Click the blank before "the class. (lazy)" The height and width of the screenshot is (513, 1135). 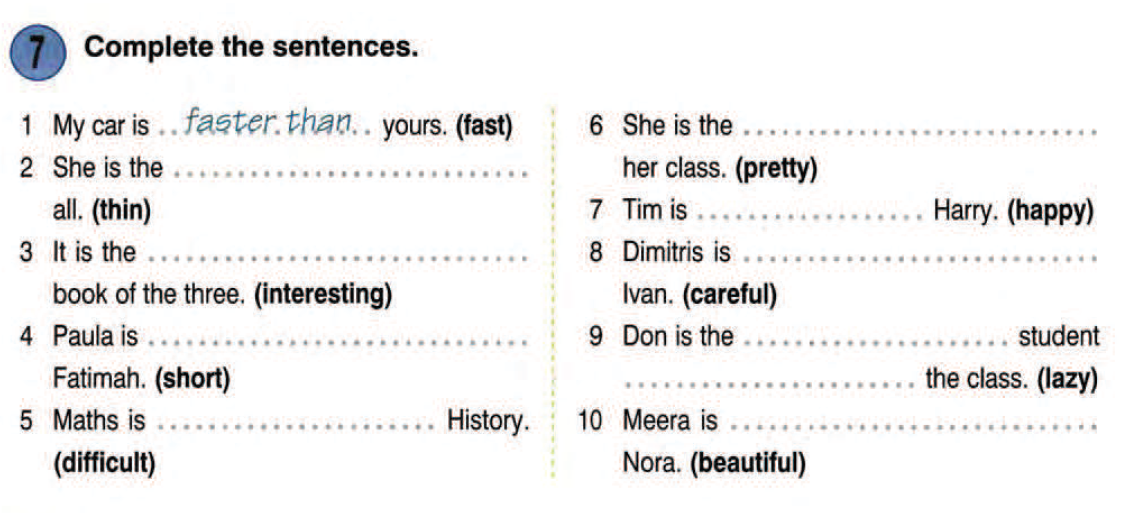770,383
